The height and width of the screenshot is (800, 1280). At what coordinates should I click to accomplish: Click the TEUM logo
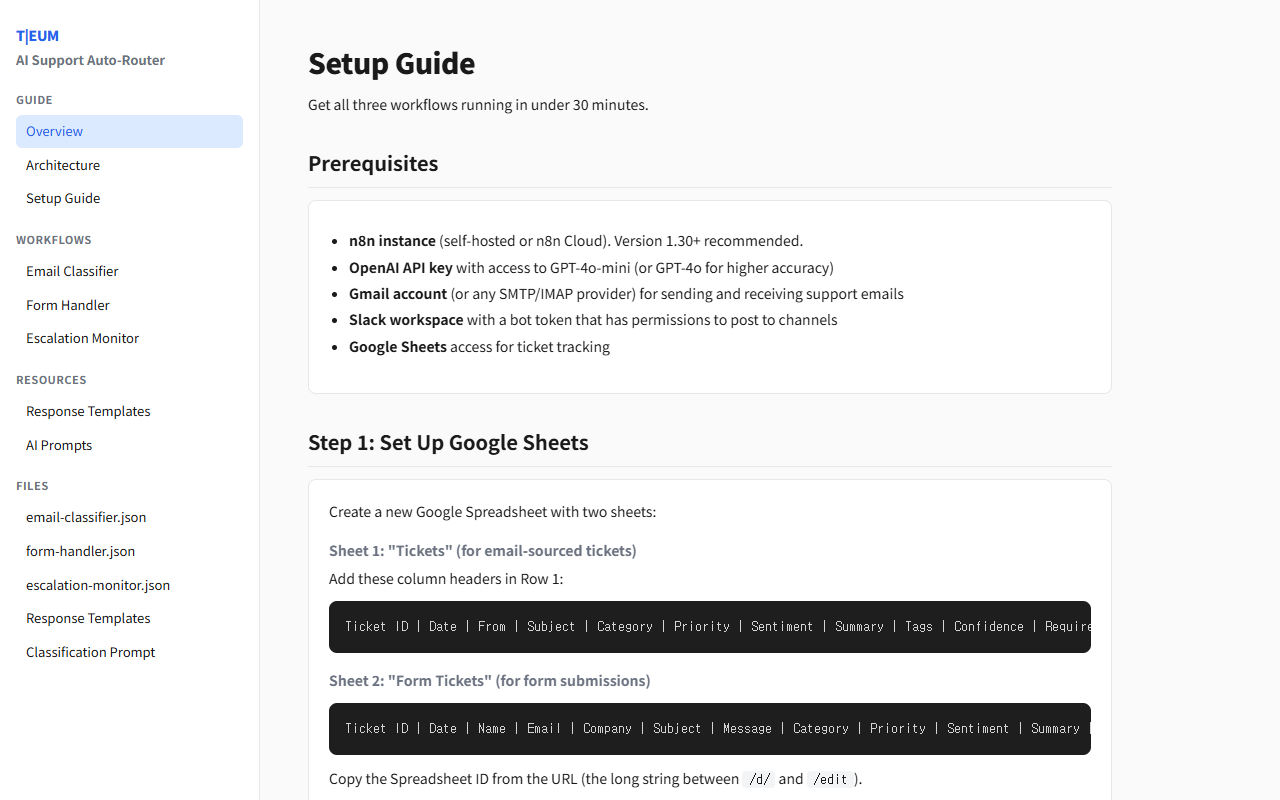[x=38, y=36]
